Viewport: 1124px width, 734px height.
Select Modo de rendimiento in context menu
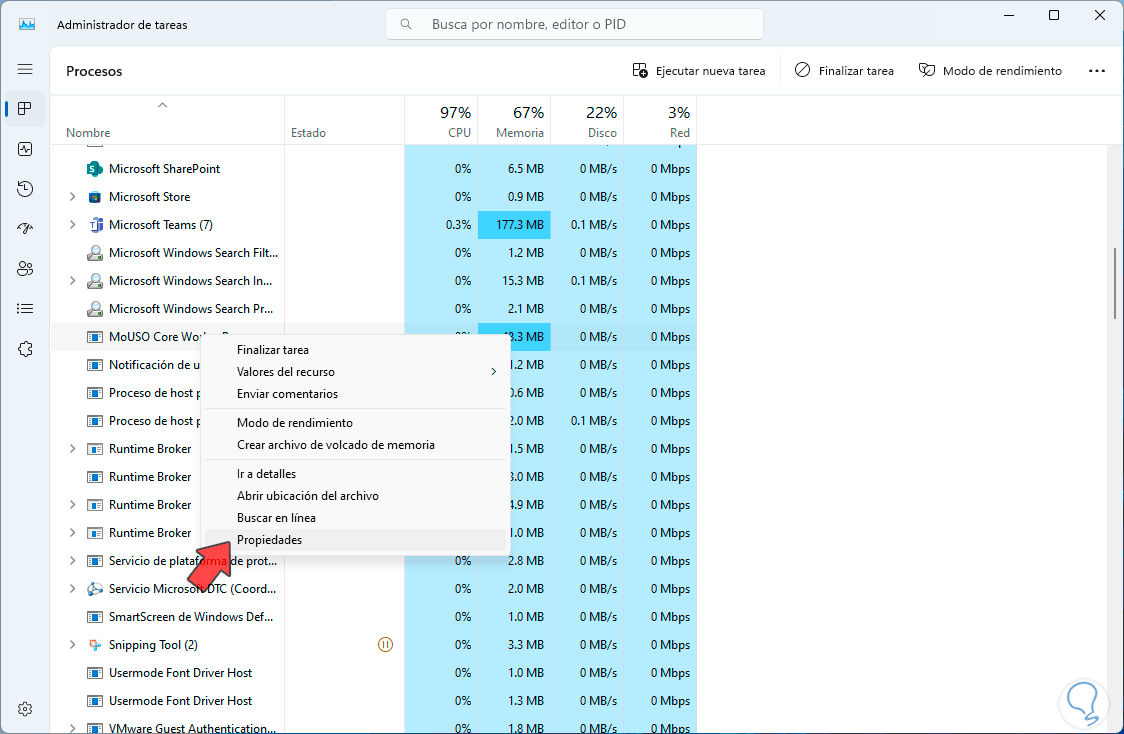[x=356, y=423]
